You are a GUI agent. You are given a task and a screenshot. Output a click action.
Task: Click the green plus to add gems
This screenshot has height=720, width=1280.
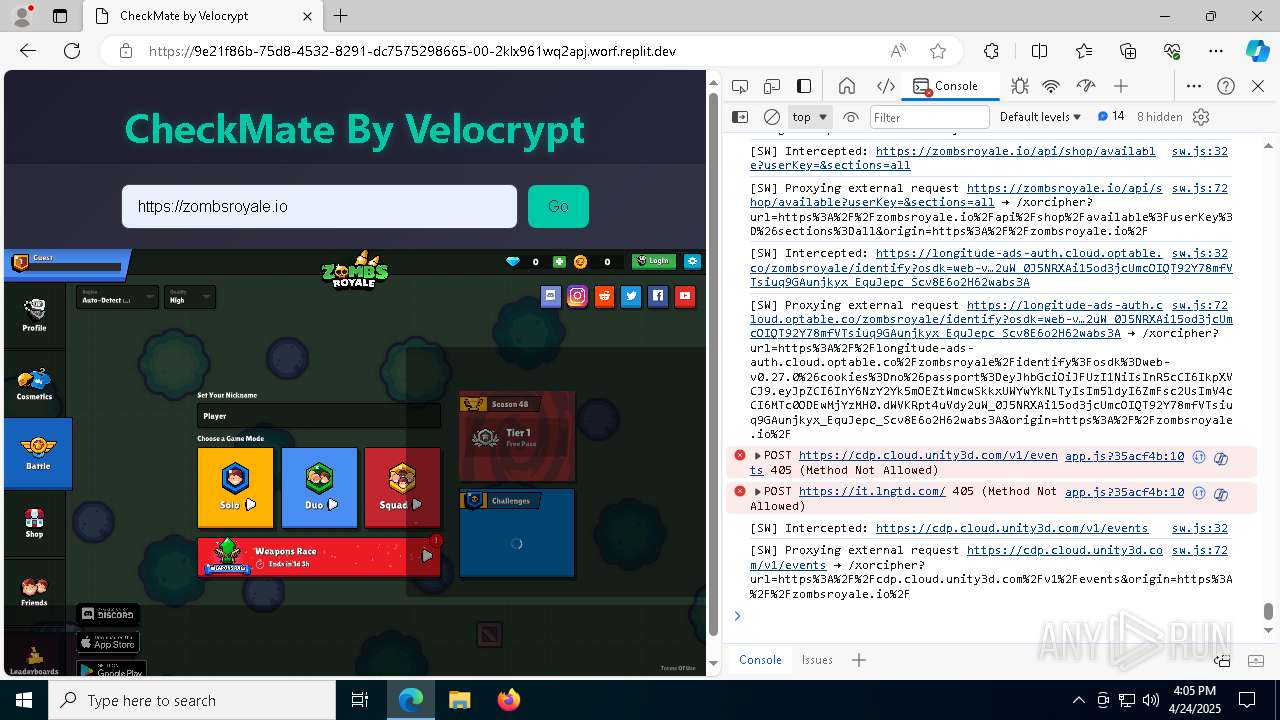coord(559,262)
